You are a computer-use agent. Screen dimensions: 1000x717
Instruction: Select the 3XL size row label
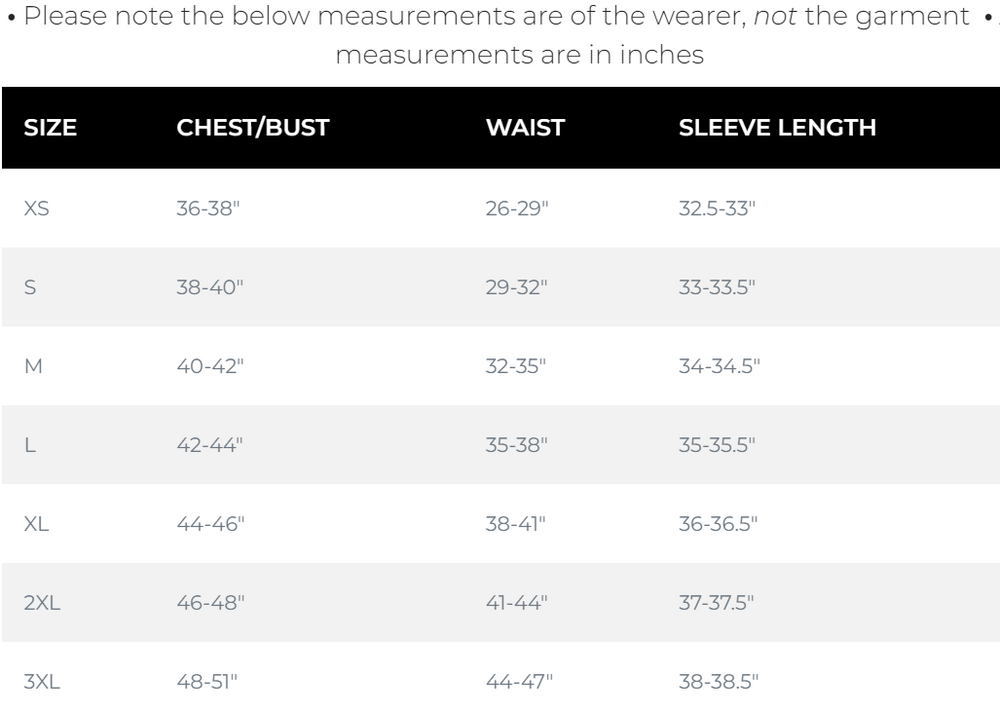42,681
